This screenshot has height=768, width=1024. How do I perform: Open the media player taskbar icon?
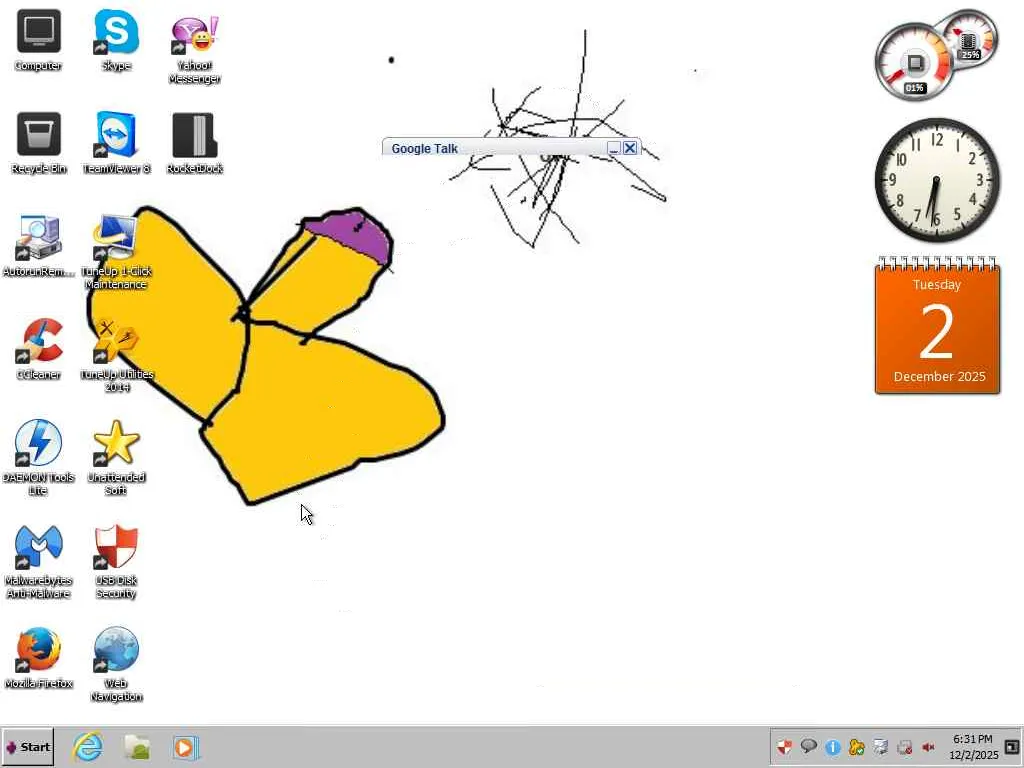[x=185, y=747]
